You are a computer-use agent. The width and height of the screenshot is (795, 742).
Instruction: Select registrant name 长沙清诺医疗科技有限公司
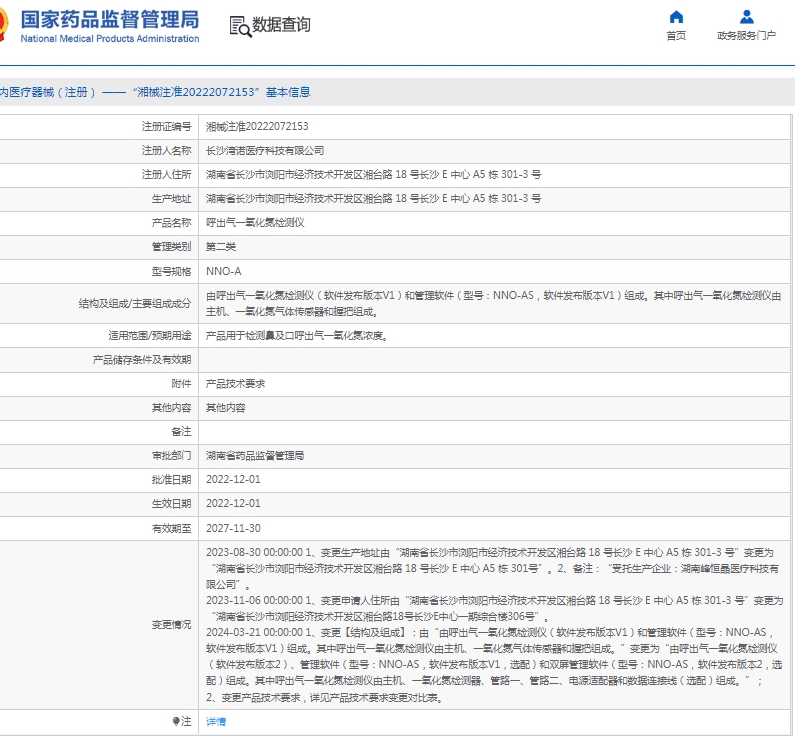(265, 151)
